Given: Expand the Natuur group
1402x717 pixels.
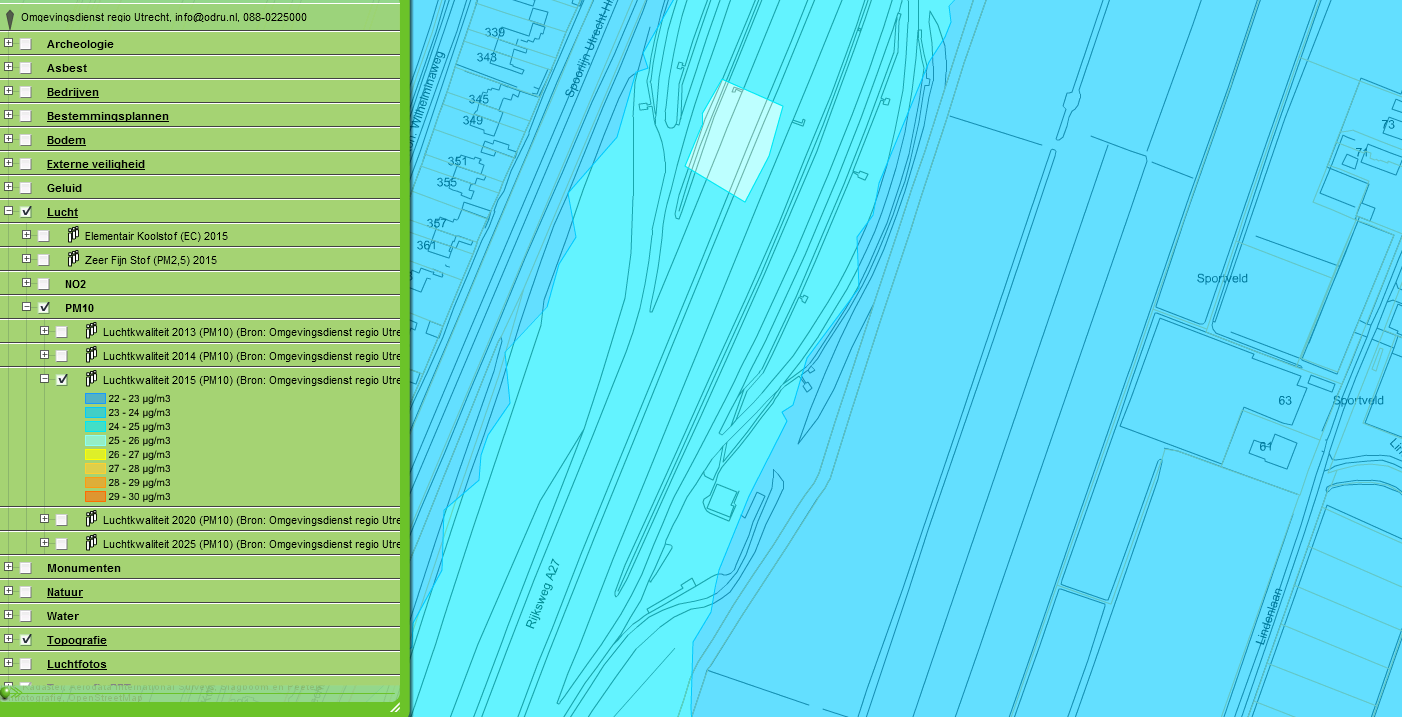Looking at the screenshot, I should point(8,591).
